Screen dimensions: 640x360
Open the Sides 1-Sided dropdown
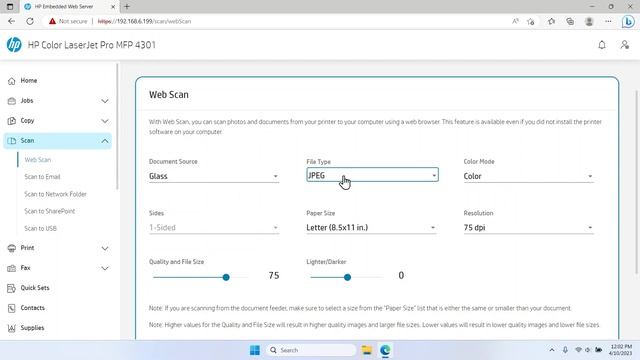214,227
